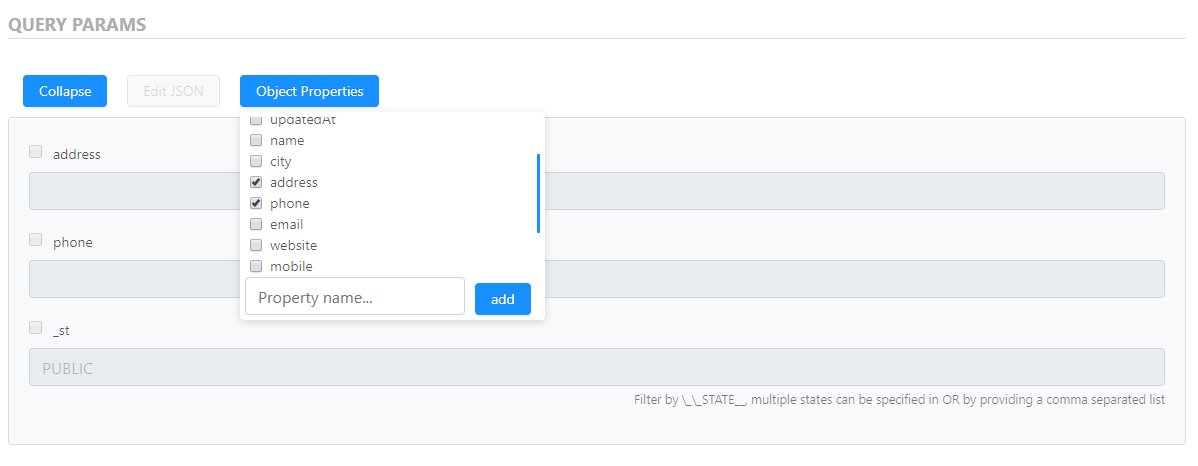
Task: Uncheck the address property in dropdown list
Action: (256, 183)
